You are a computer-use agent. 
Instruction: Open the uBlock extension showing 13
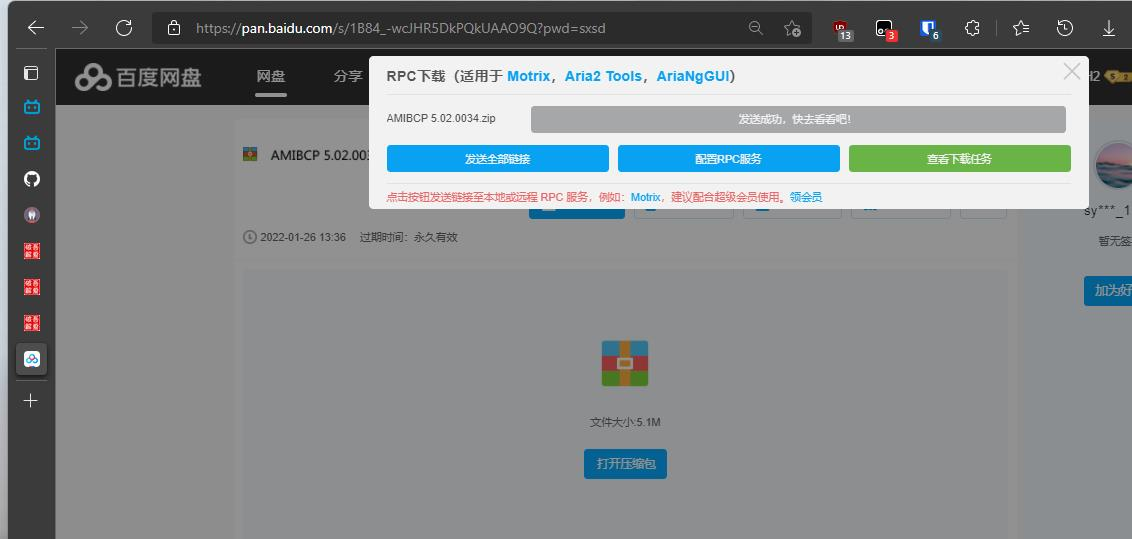pos(841,30)
